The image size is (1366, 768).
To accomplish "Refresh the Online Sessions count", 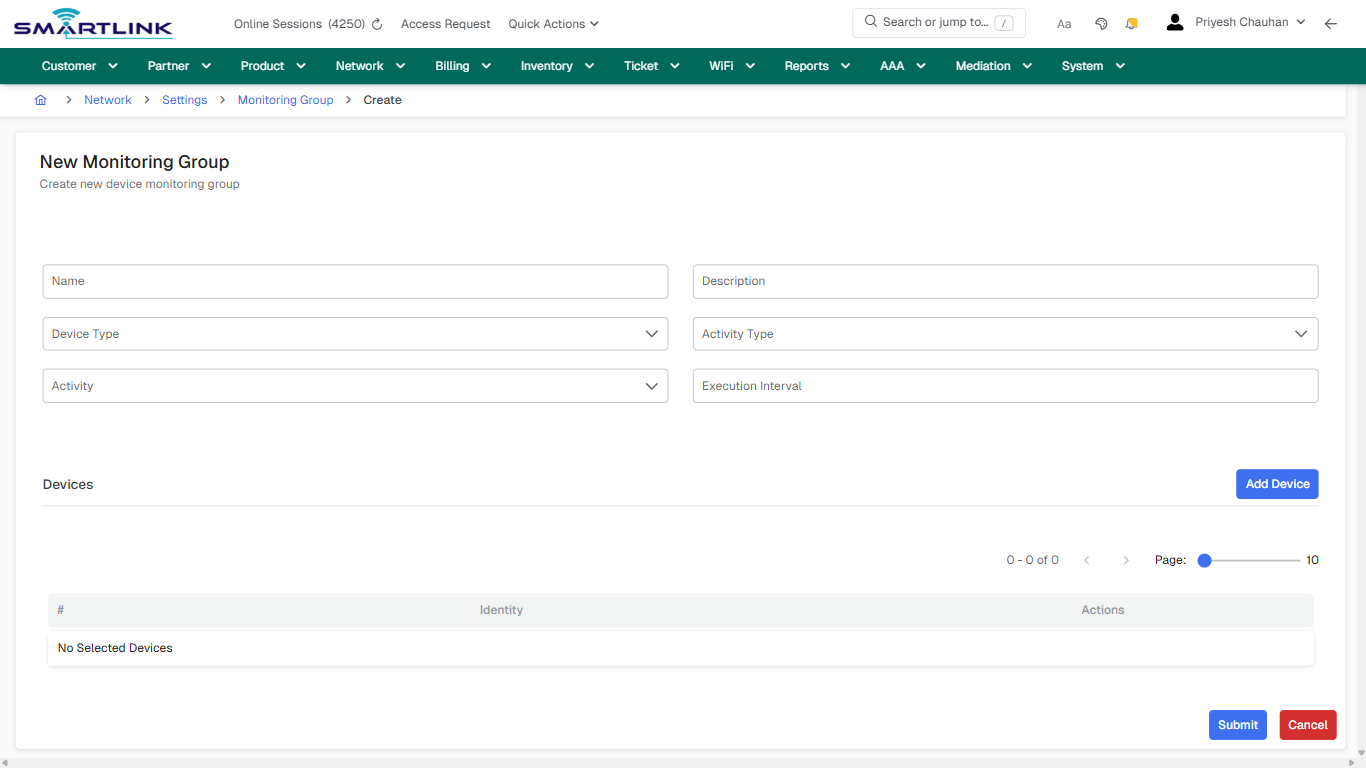I will 377,23.
